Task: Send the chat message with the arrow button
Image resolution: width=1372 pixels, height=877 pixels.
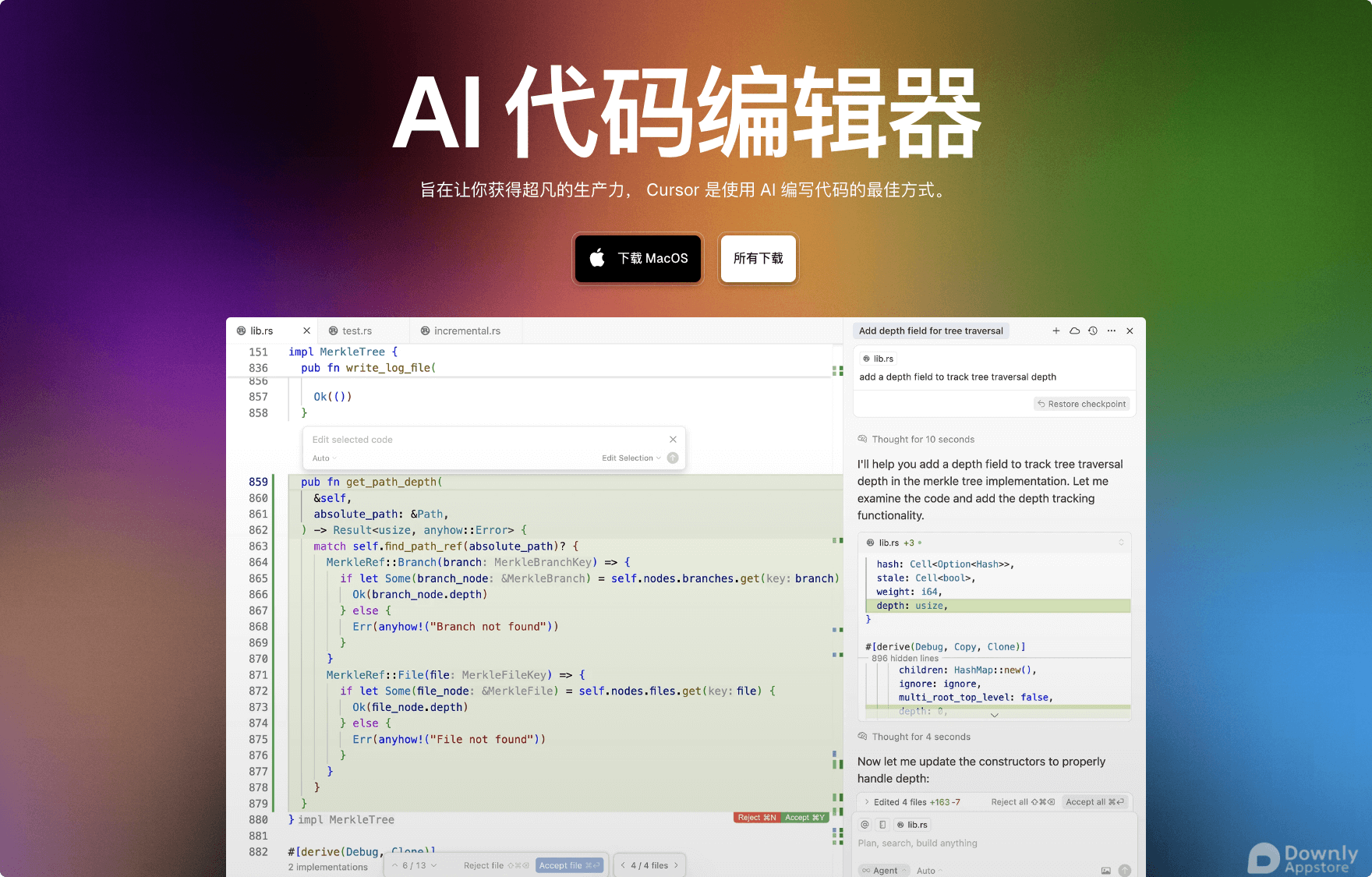Action: pyautogui.click(x=1124, y=871)
